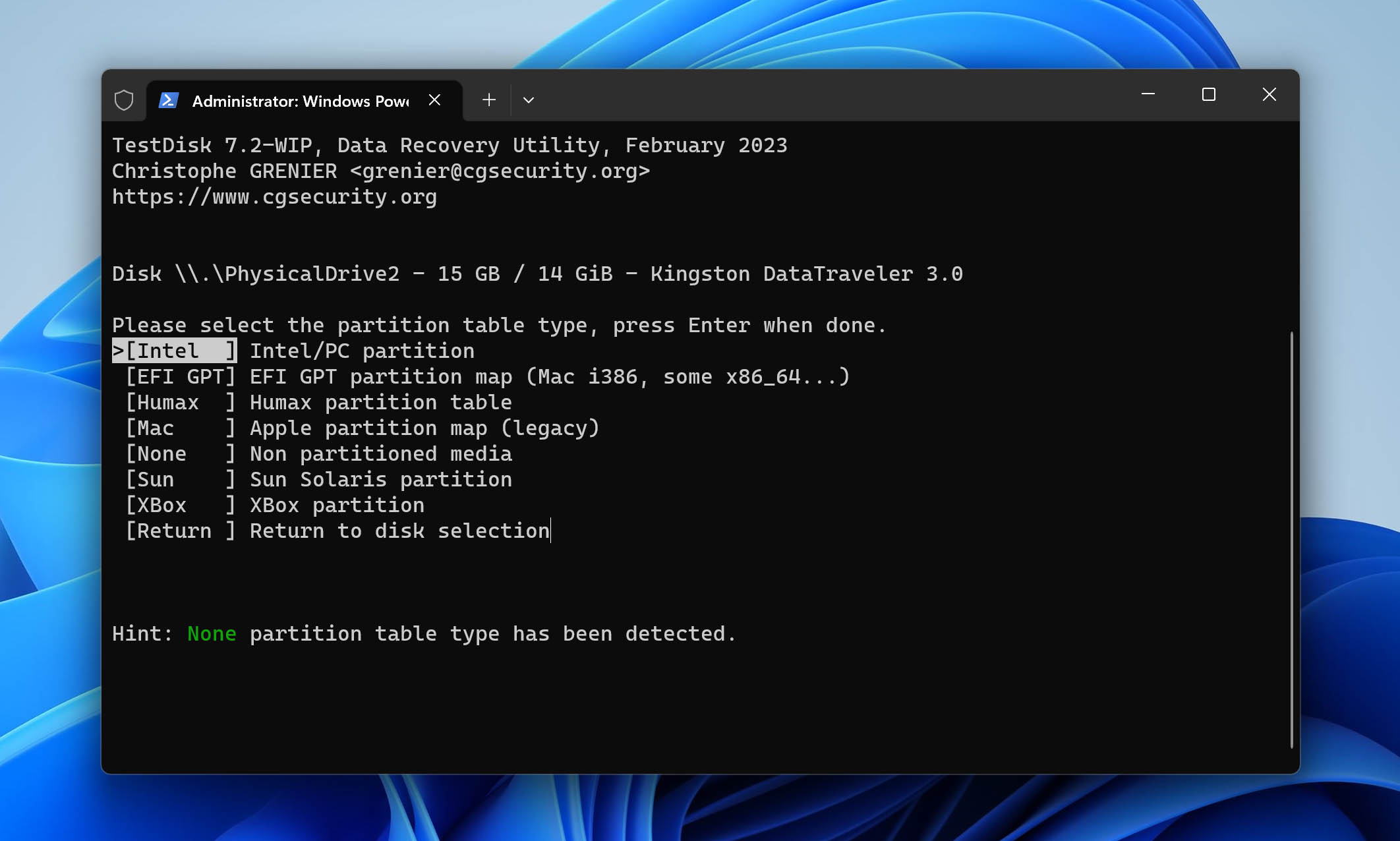The image size is (1400, 841).
Task: Close the PowerShell tab
Action: coord(434,100)
